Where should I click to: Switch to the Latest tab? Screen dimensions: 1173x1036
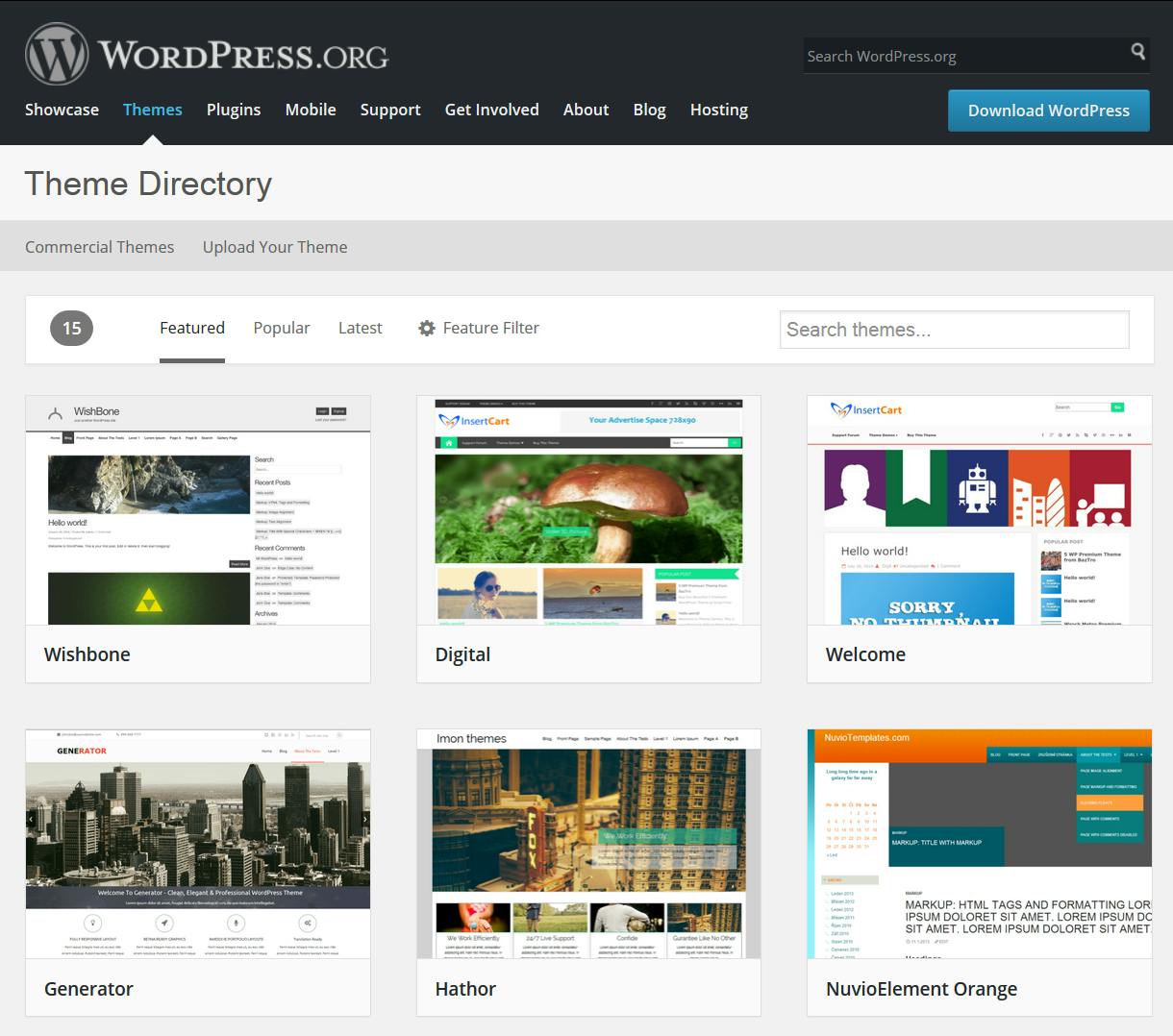click(x=361, y=328)
